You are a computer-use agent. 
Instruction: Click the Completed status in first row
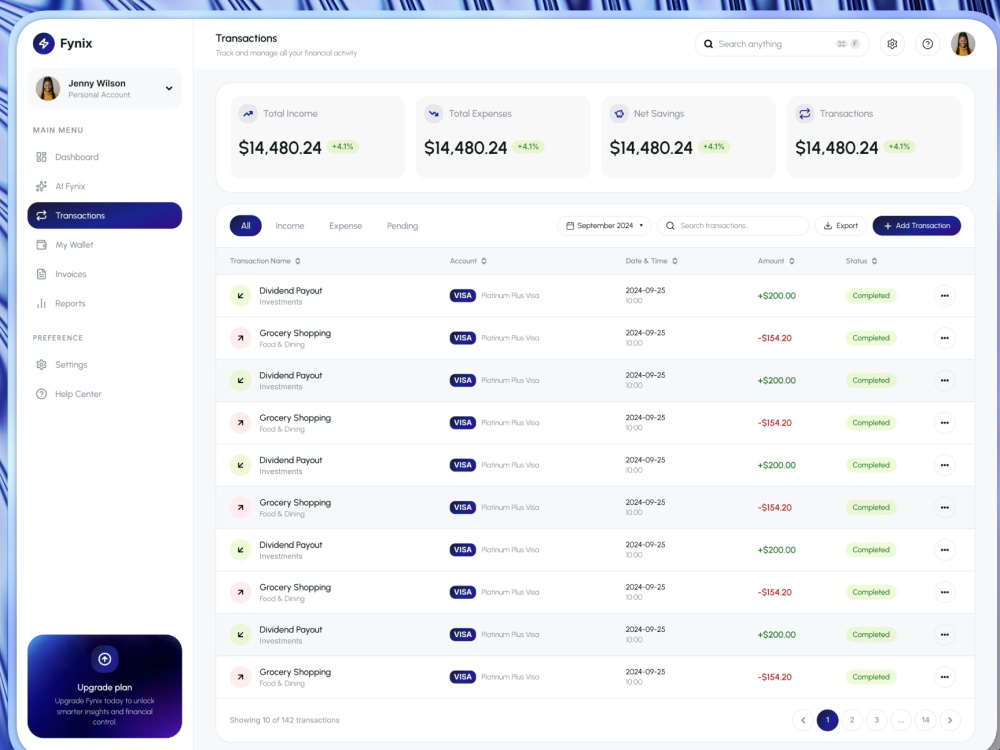pos(871,296)
